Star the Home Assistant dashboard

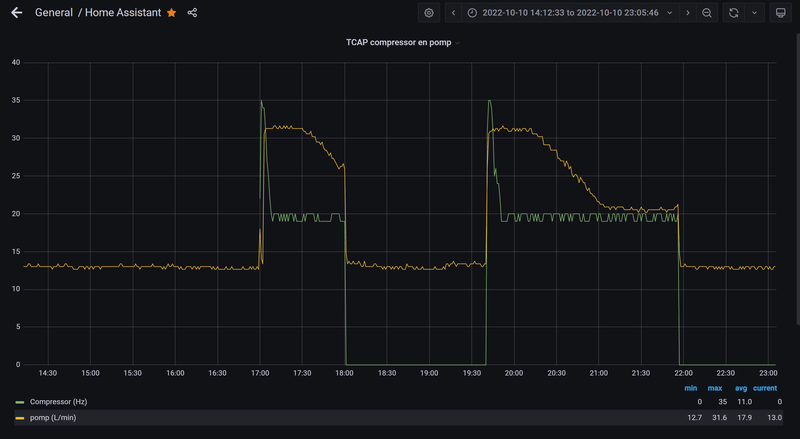pyautogui.click(x=171, y=13)
